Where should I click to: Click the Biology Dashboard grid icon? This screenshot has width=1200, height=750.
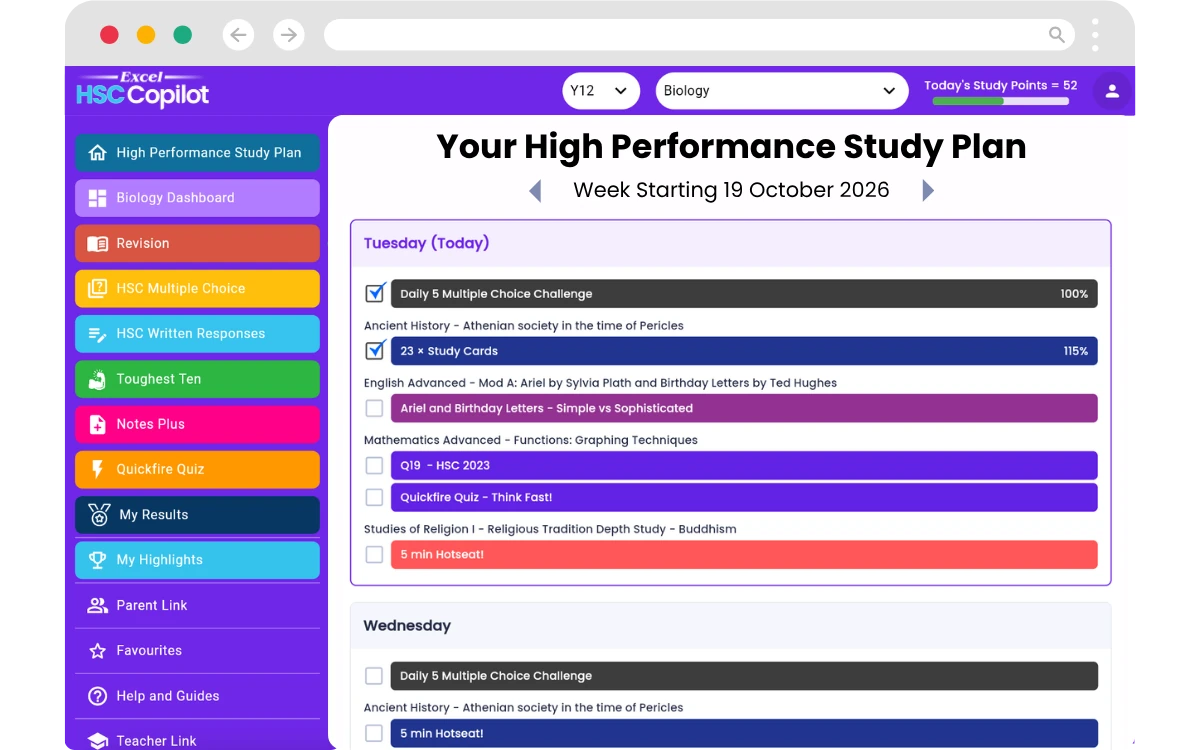97,198
